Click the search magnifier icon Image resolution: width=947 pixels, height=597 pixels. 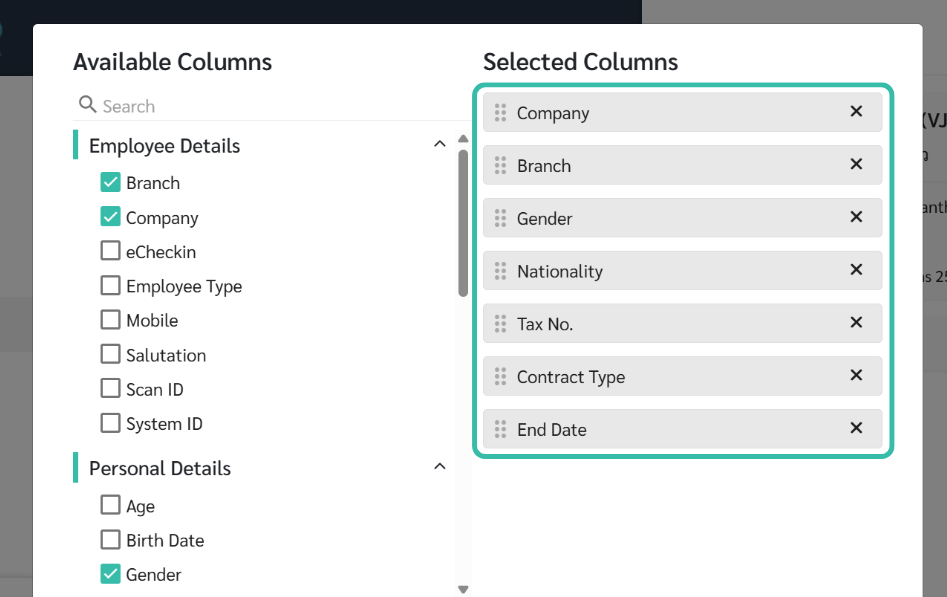pos(88,105)
